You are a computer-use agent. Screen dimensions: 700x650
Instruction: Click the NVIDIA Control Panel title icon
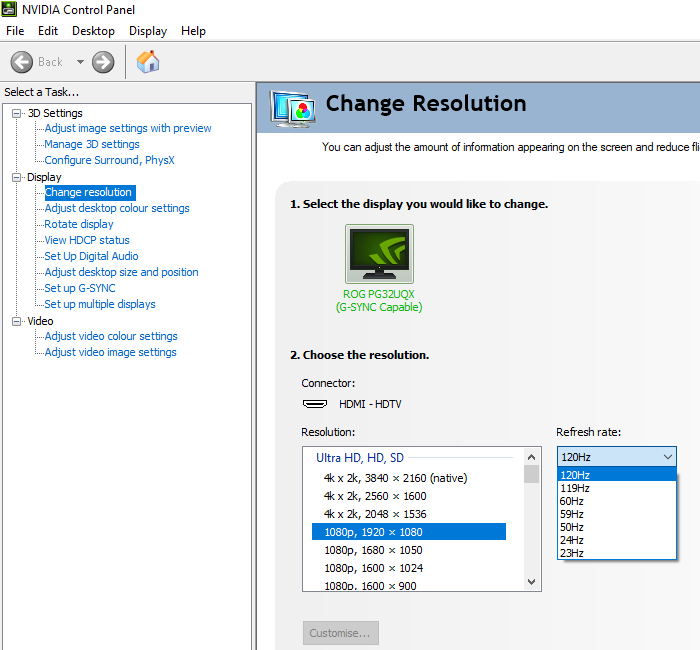click(x=9, y=9)
